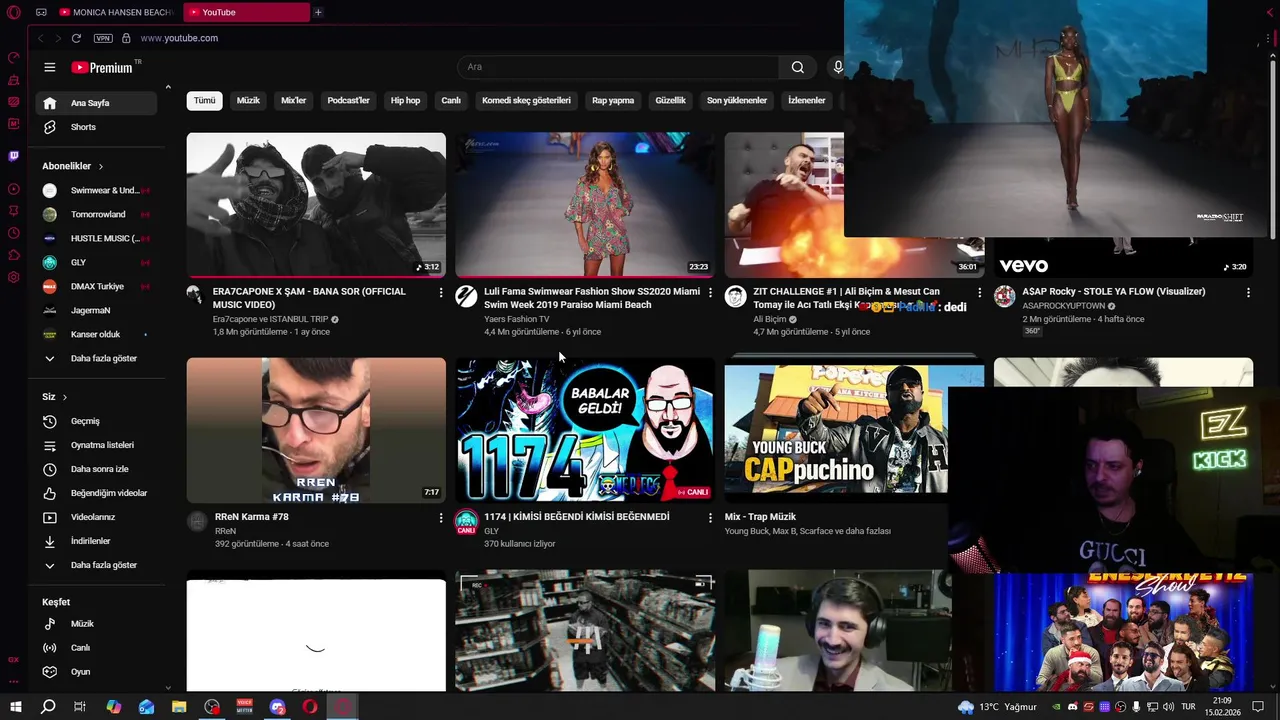Reload the current page
The width and height of the screenshot is (1280, 720).
pyautogui.click(x=76, y=38)
